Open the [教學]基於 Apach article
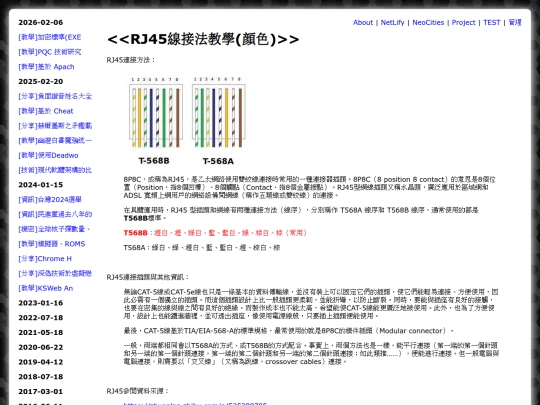The width and height of the screenshot is (540, 405). pos(46,67)
